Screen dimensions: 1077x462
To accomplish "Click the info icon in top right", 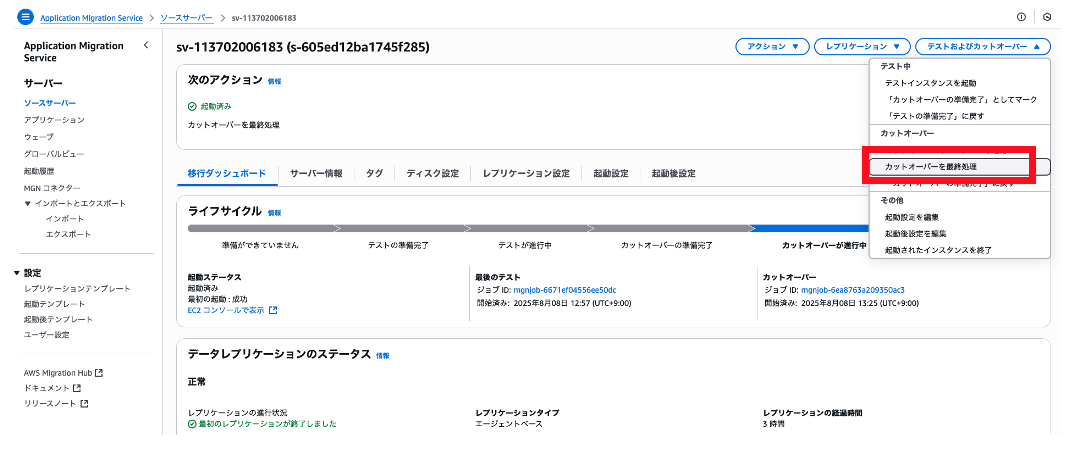I will click(x=1021, y=17).
